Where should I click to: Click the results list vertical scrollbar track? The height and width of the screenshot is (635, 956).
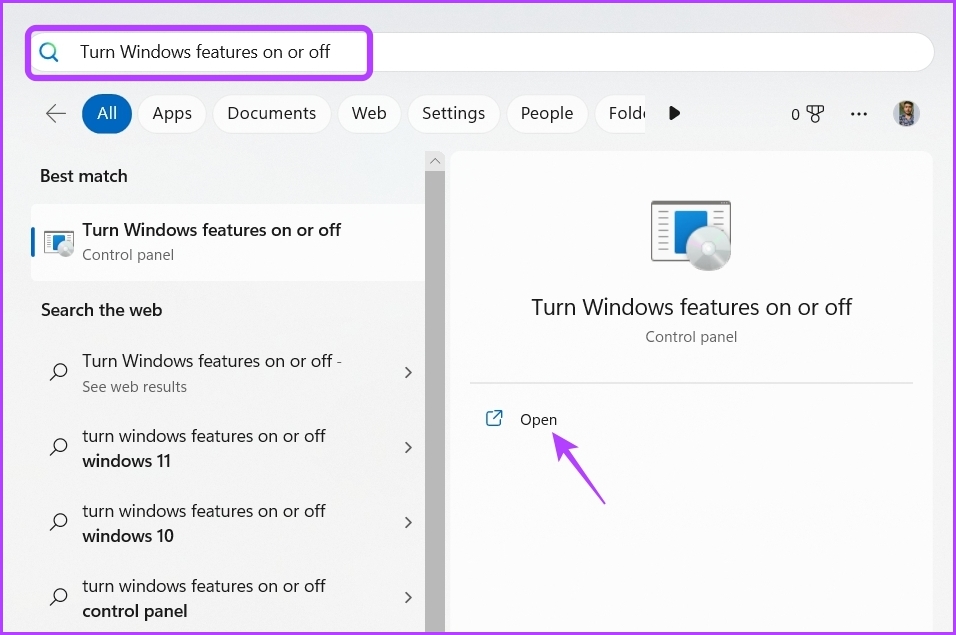(x=435, y=402)
